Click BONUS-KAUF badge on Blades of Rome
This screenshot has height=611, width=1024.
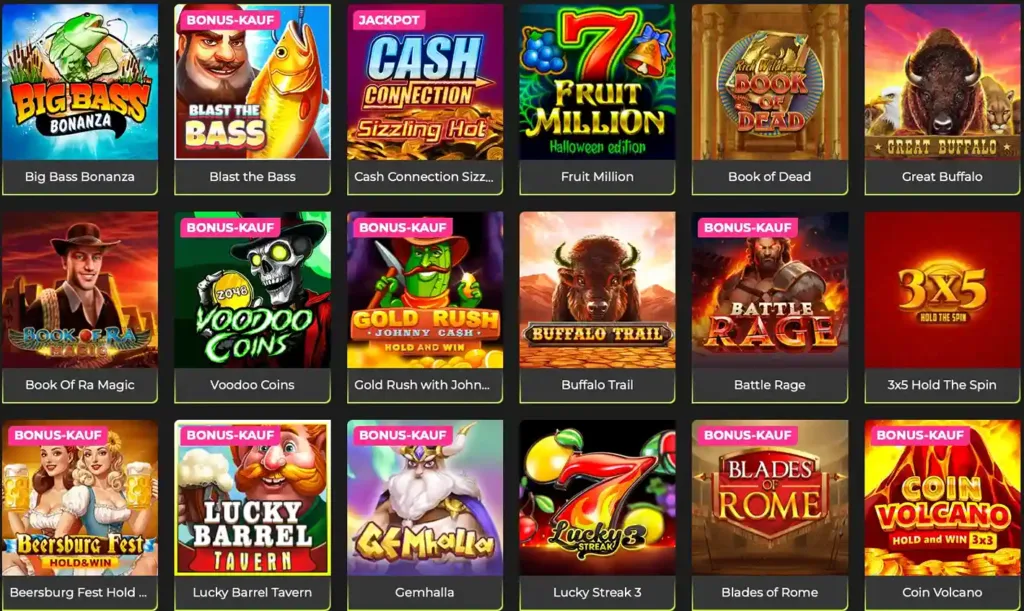747,435
